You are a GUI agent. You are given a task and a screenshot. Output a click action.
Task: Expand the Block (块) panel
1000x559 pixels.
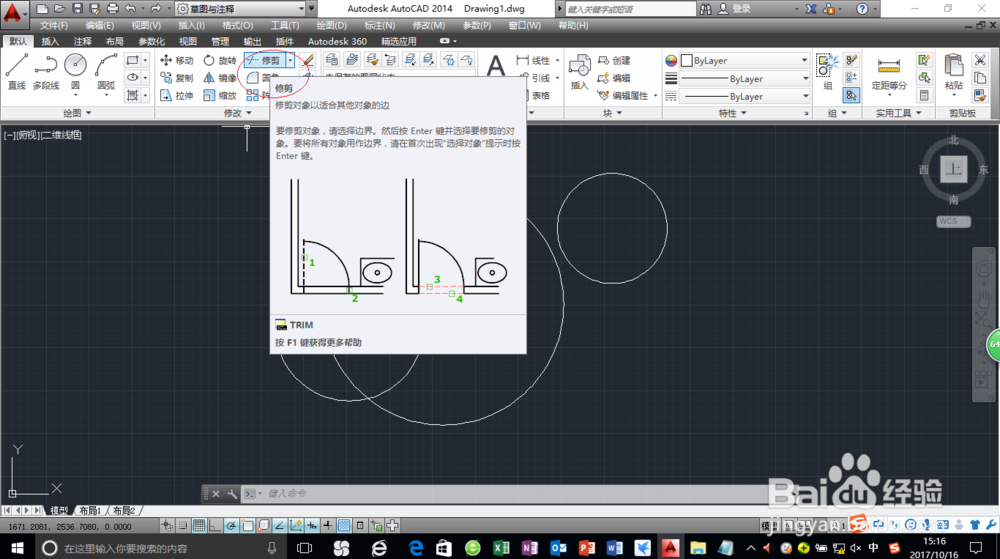[612, 113]
